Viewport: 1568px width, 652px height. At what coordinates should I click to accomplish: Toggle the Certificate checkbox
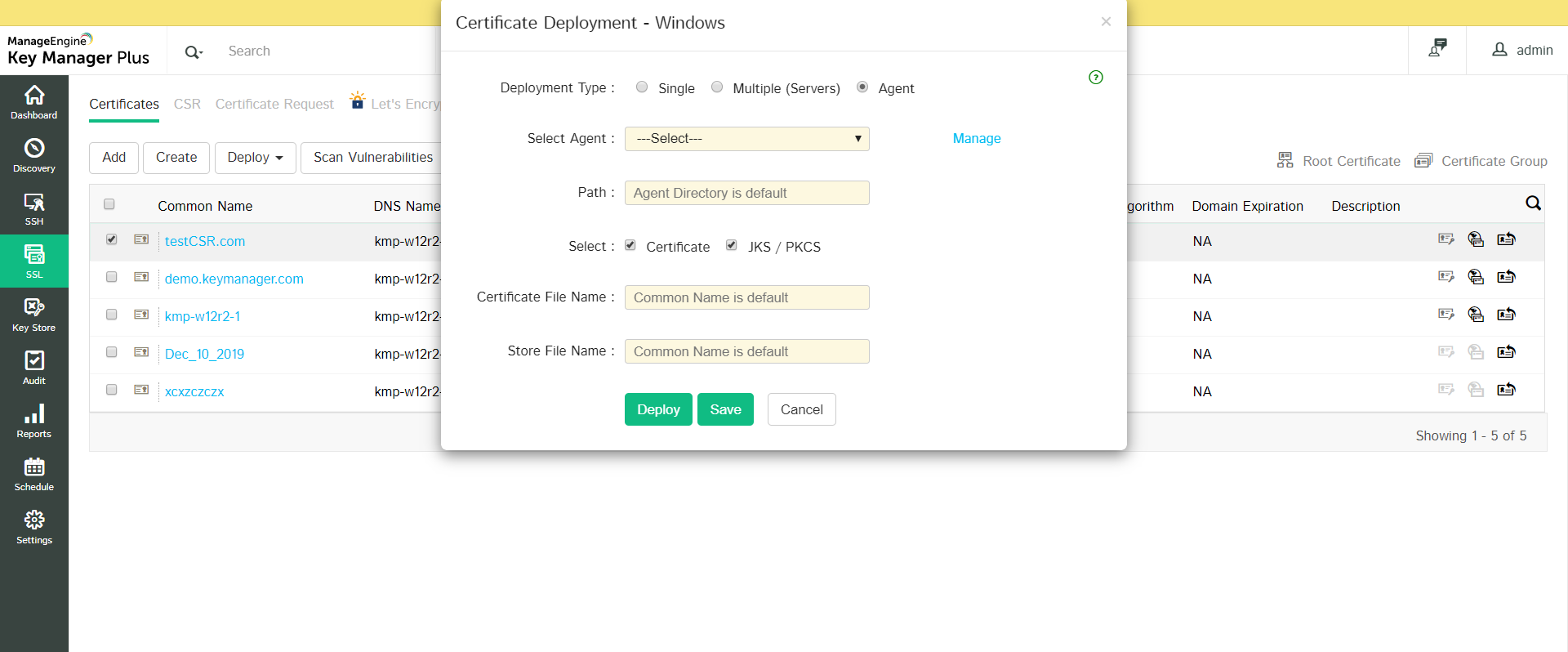(x=630, y=245)
